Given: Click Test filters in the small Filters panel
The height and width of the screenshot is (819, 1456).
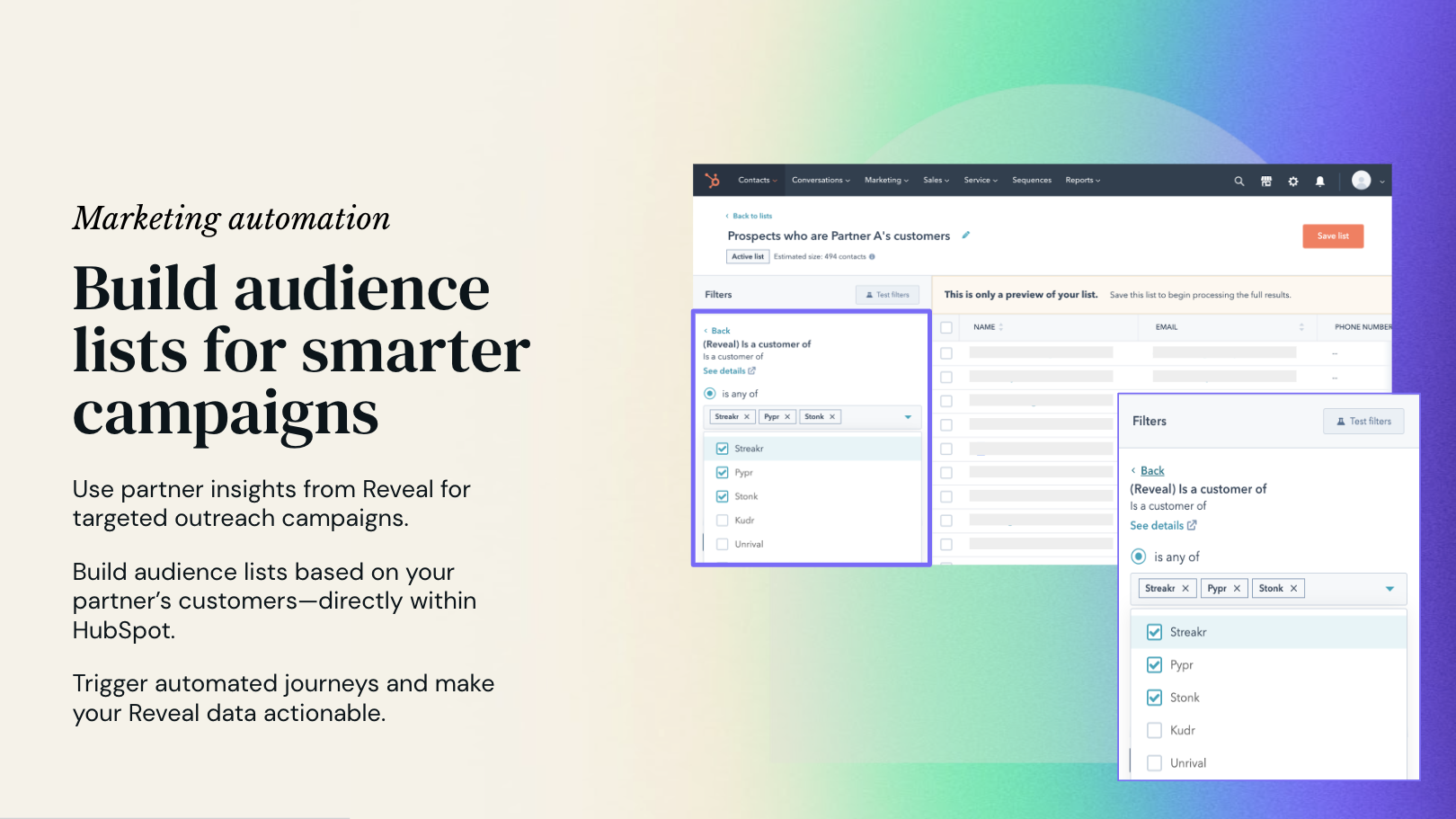Looking at the screenshot, I should pyautogui.click(x=887, y=295).
